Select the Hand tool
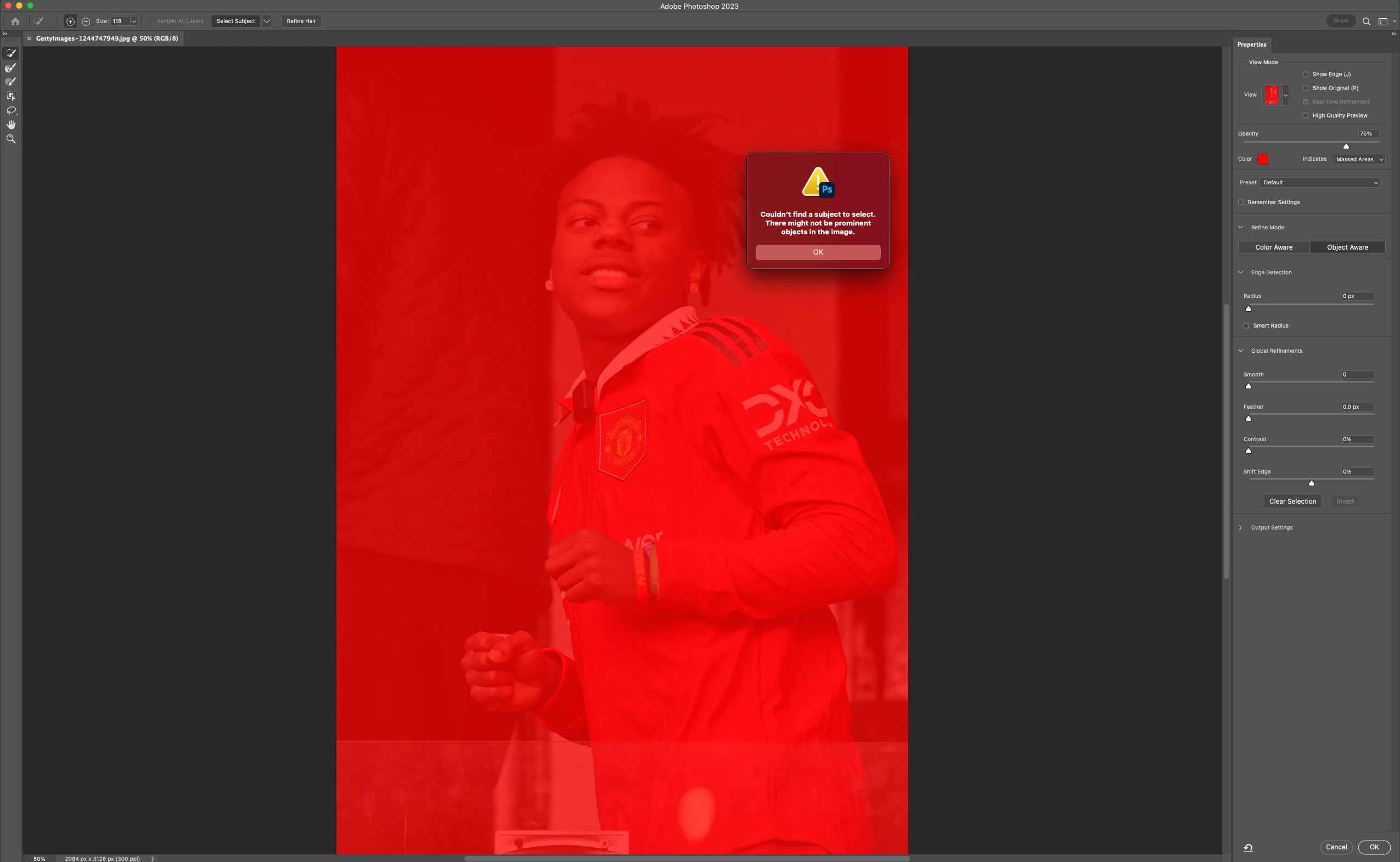The height and width of the screenshot is (862, 1400). [11, 125]
